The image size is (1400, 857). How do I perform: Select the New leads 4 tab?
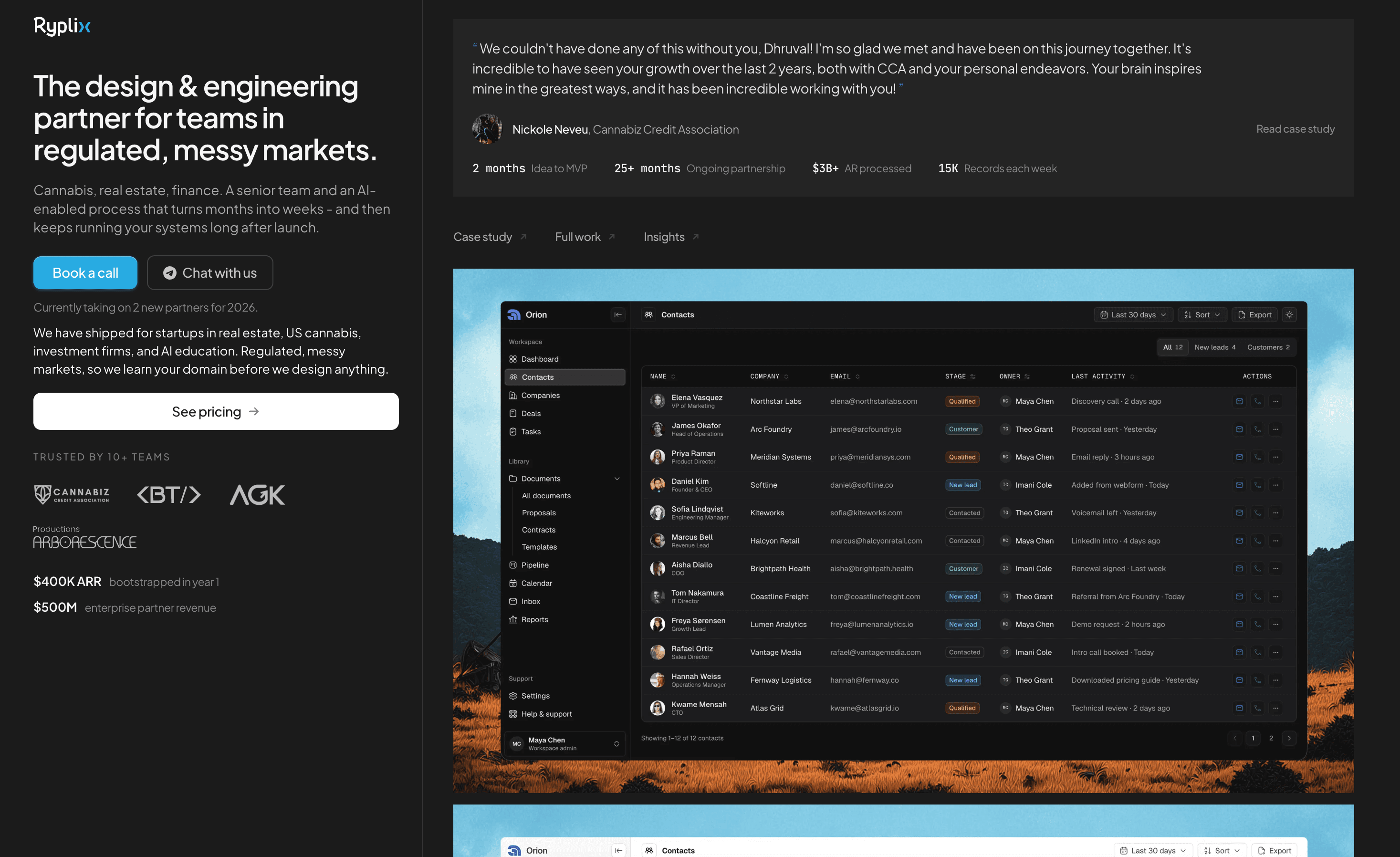[x=1215, y=347]
